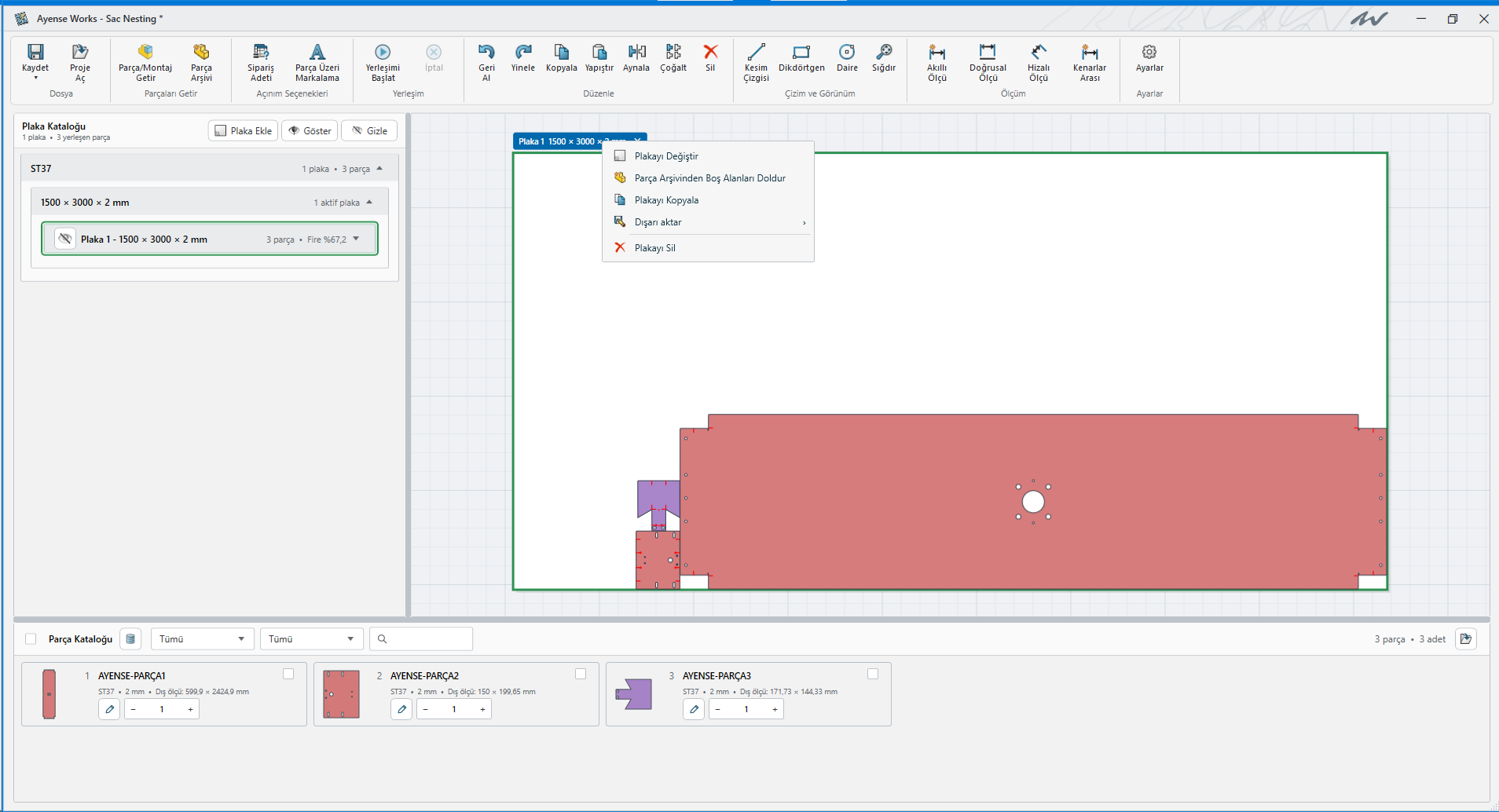Click the Yapıştır paste icon
The height and width of the screenshot is (812, 1499).
coord(599,52)
